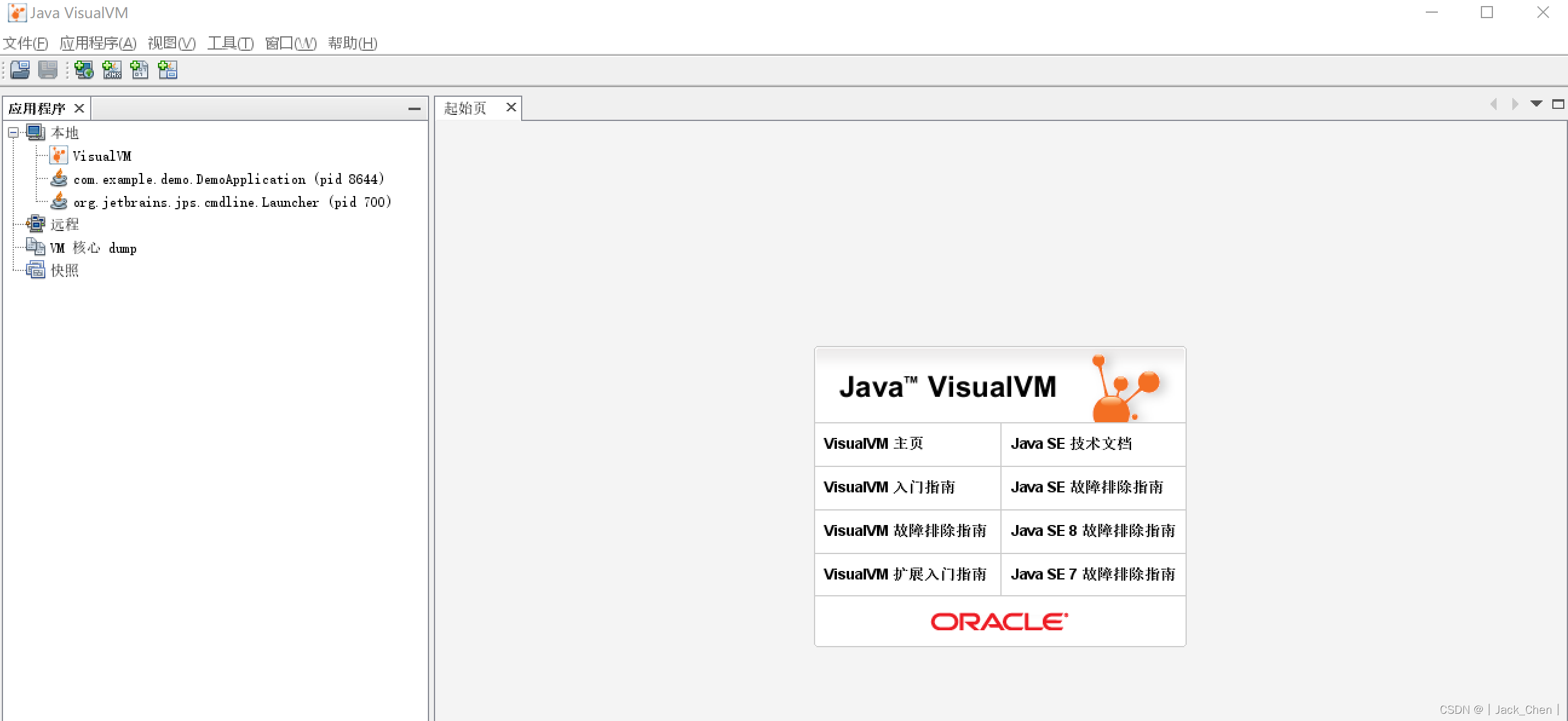Viewport: 1568px width, 721px height.
Task: Collapse the 本地 tree node
Action: (13, 132)
